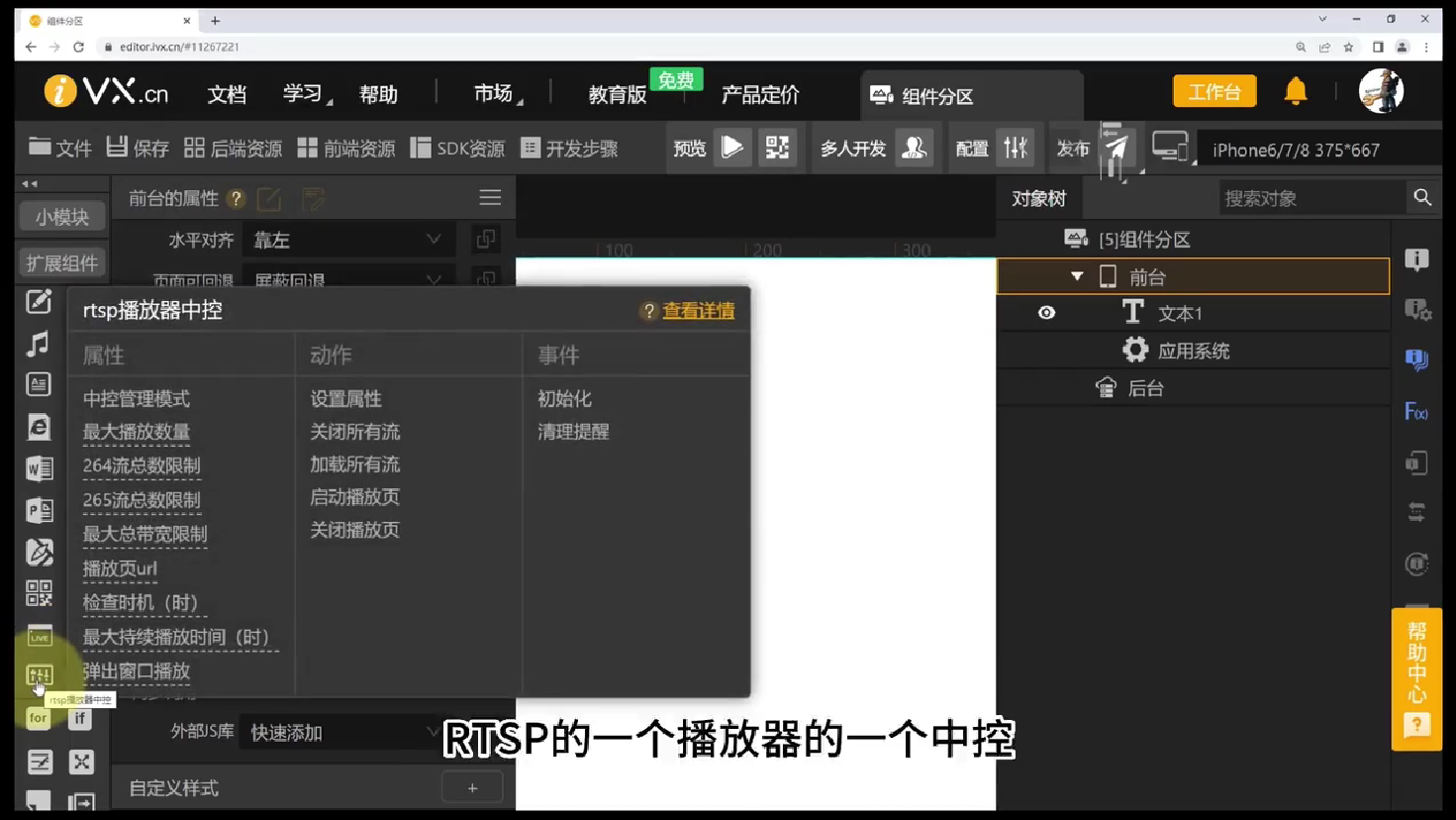Click the 查看详情 link
This screenshot has width=1456, height=820.
pyautogui.click(x=698, y=311)
